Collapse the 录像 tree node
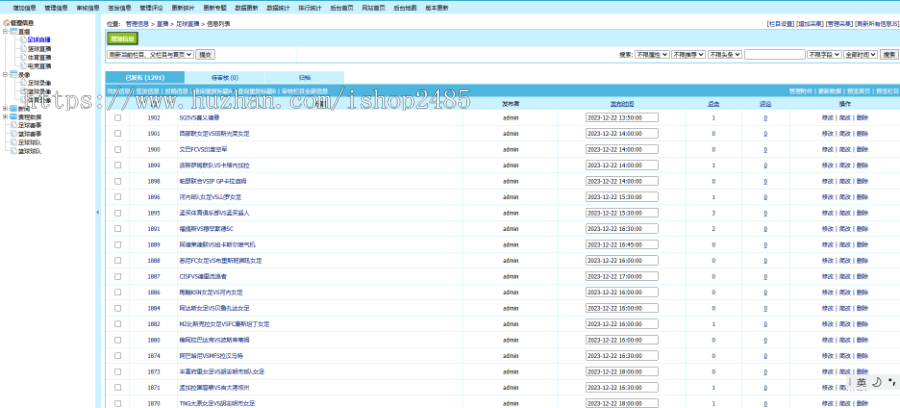This screenshot has height=408, width=900. click(x=5, y=74)
